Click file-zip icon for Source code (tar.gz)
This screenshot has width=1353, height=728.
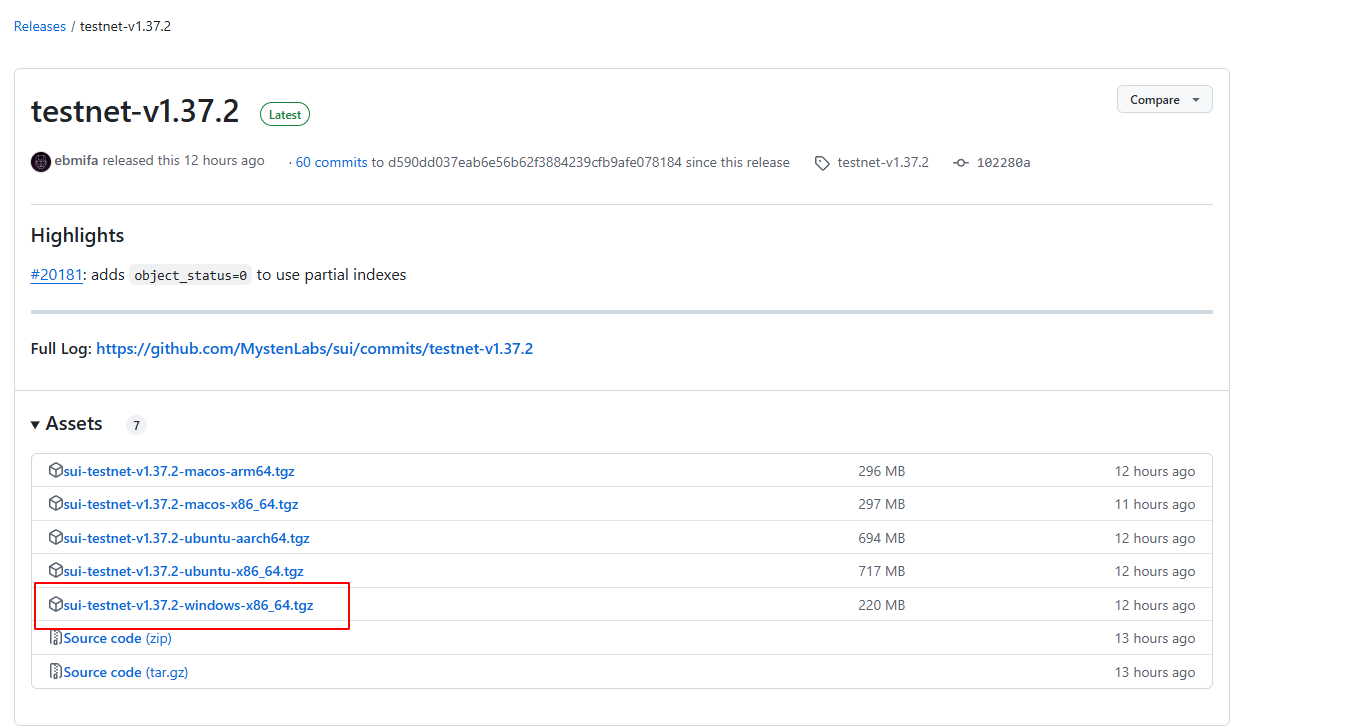[x=56, y=671]
